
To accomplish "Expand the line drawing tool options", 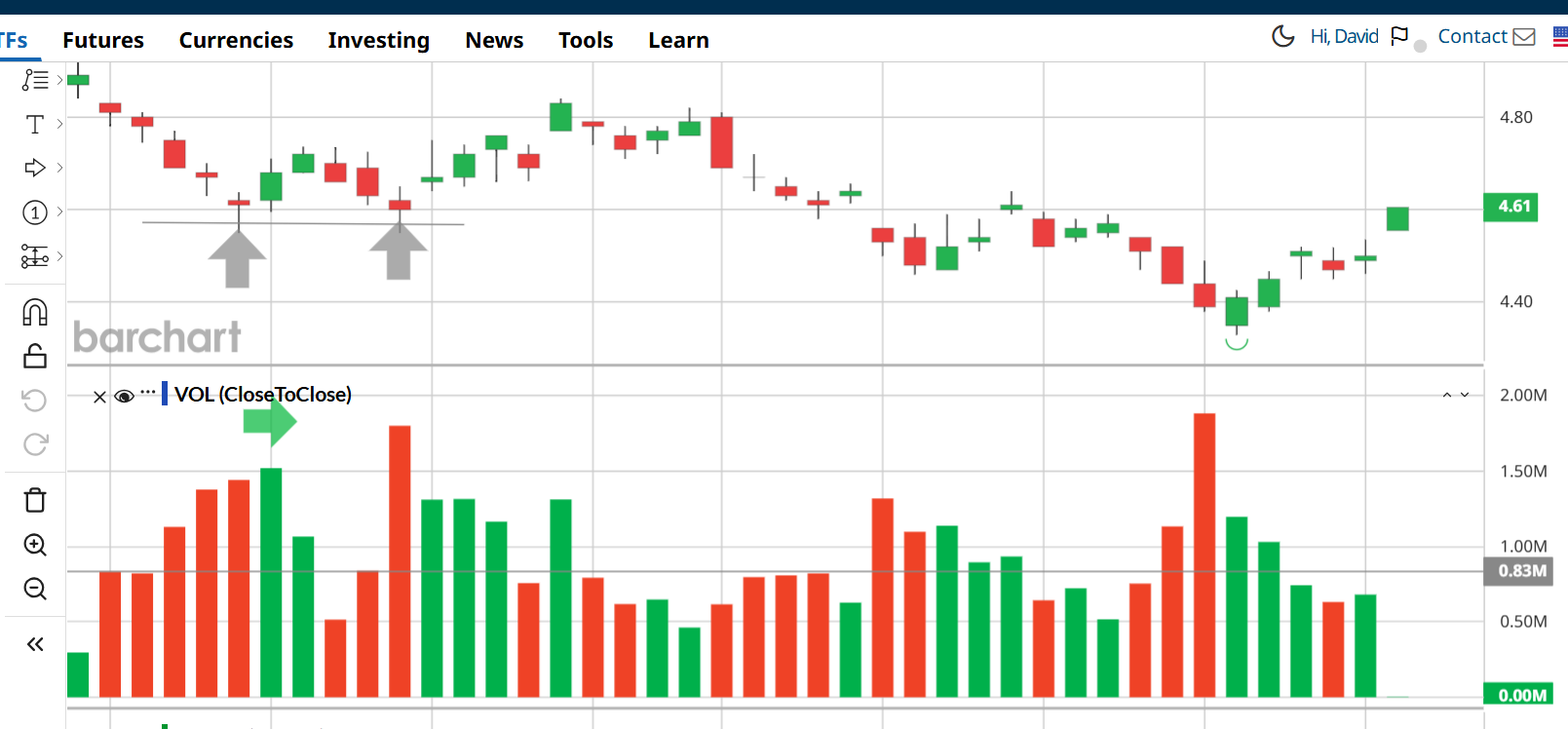I will 59,80.
